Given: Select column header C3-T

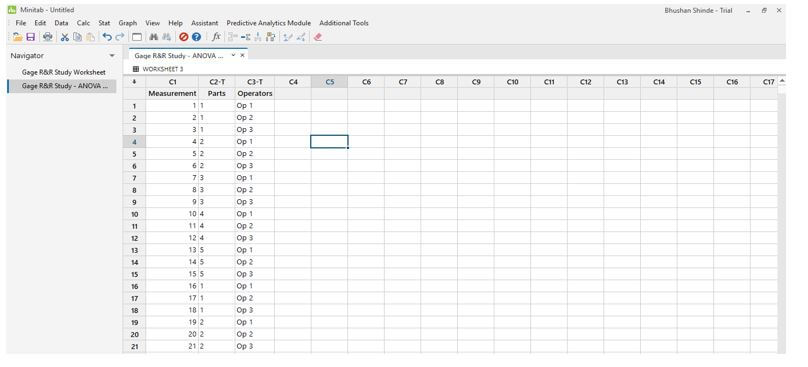Looking at the screenshot, I should (x=255, y=82).
